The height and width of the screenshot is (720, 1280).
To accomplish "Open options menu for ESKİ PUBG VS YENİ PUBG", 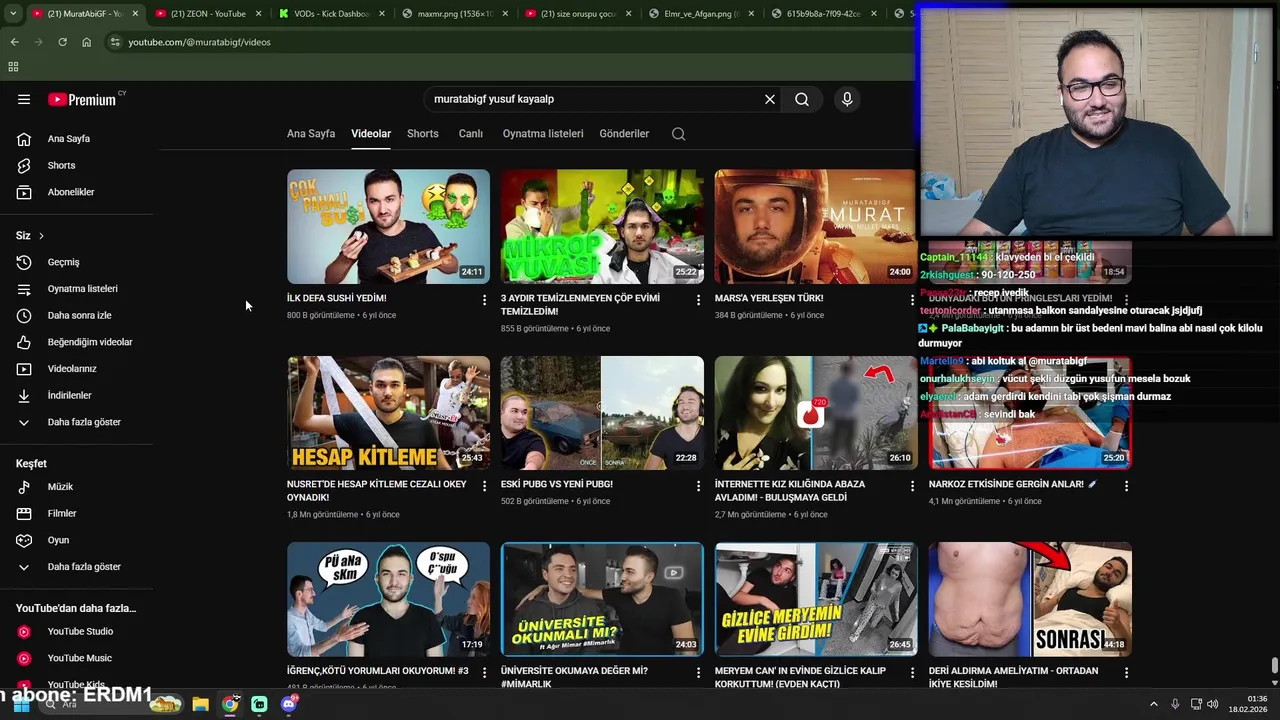I will 699,486.
